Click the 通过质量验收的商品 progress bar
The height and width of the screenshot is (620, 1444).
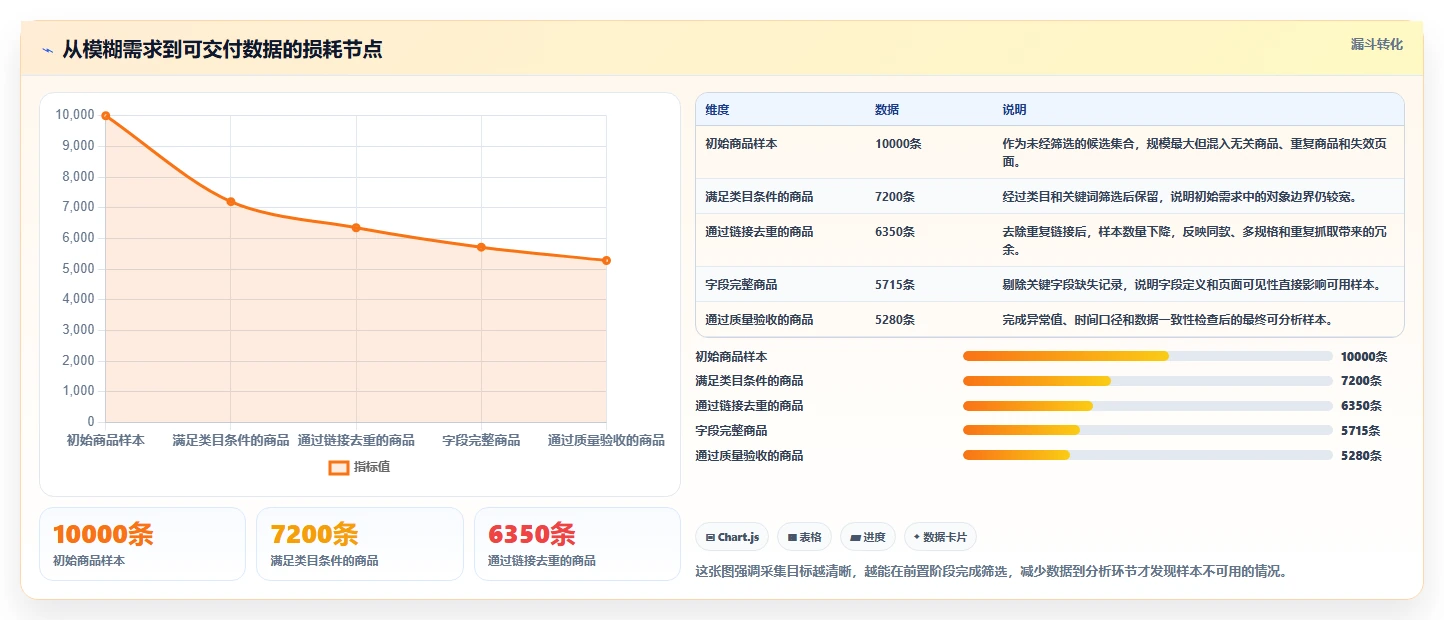(1147, 455)
